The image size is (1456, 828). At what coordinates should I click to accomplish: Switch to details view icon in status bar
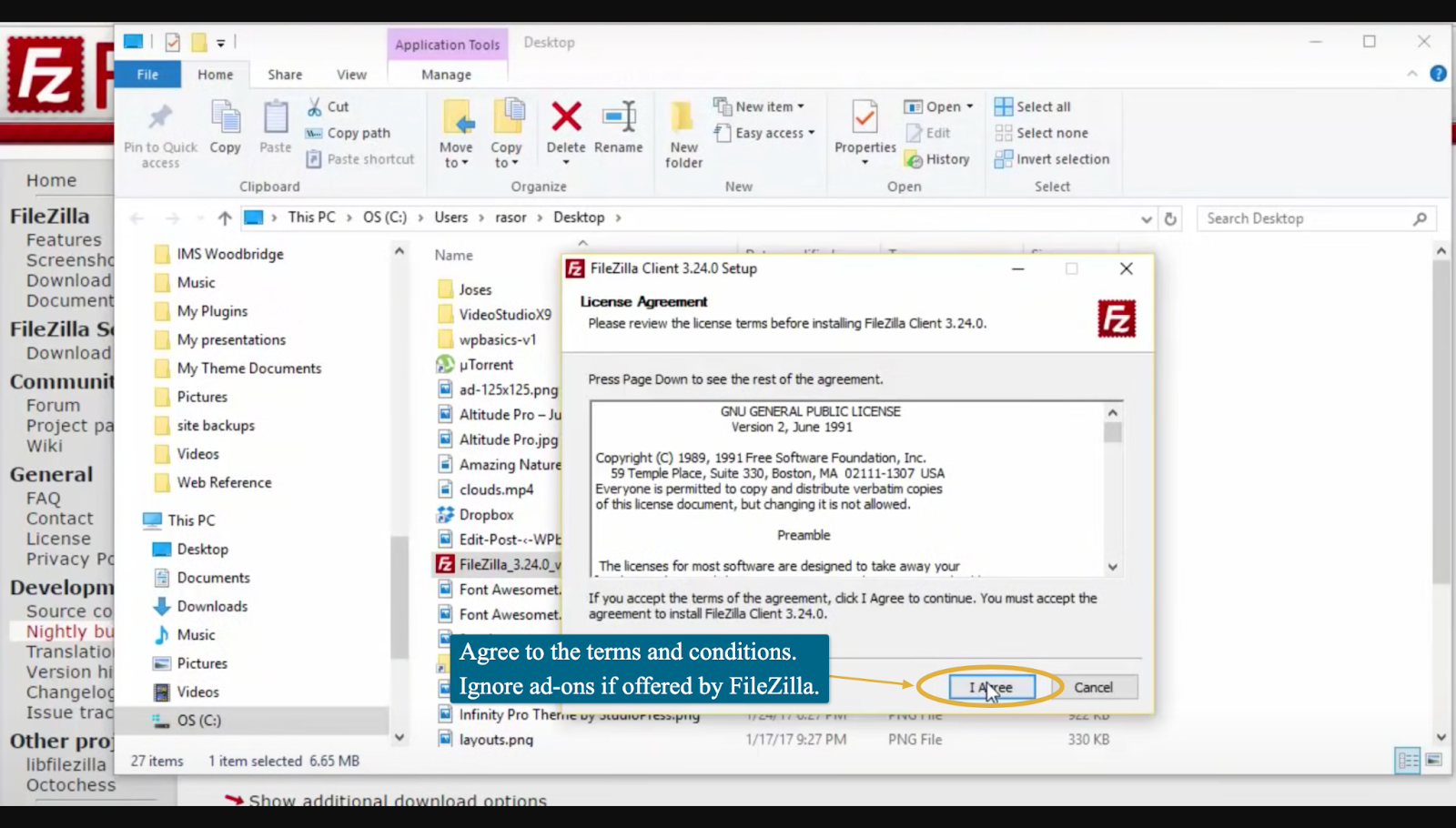1408,760
